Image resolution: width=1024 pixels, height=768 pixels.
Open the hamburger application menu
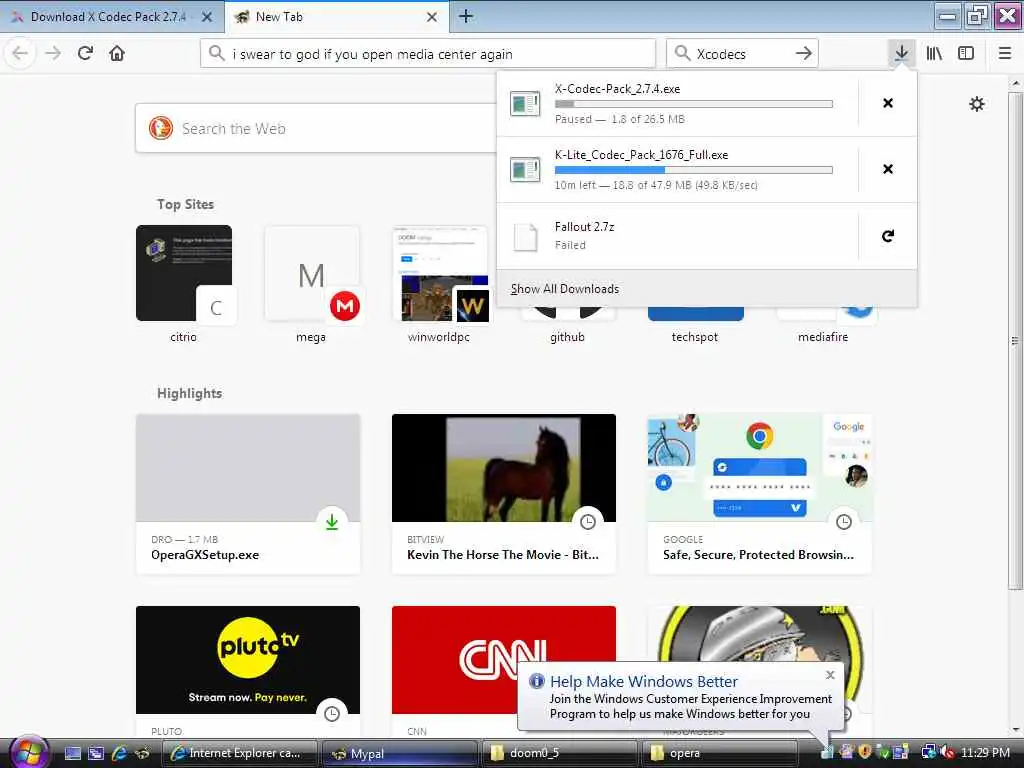coord(1004,54)
